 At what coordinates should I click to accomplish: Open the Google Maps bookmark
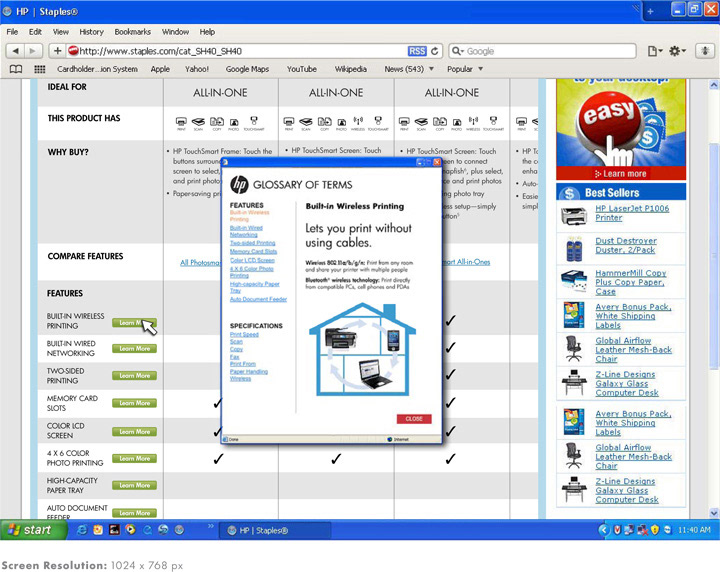click(x=247, y=69)
